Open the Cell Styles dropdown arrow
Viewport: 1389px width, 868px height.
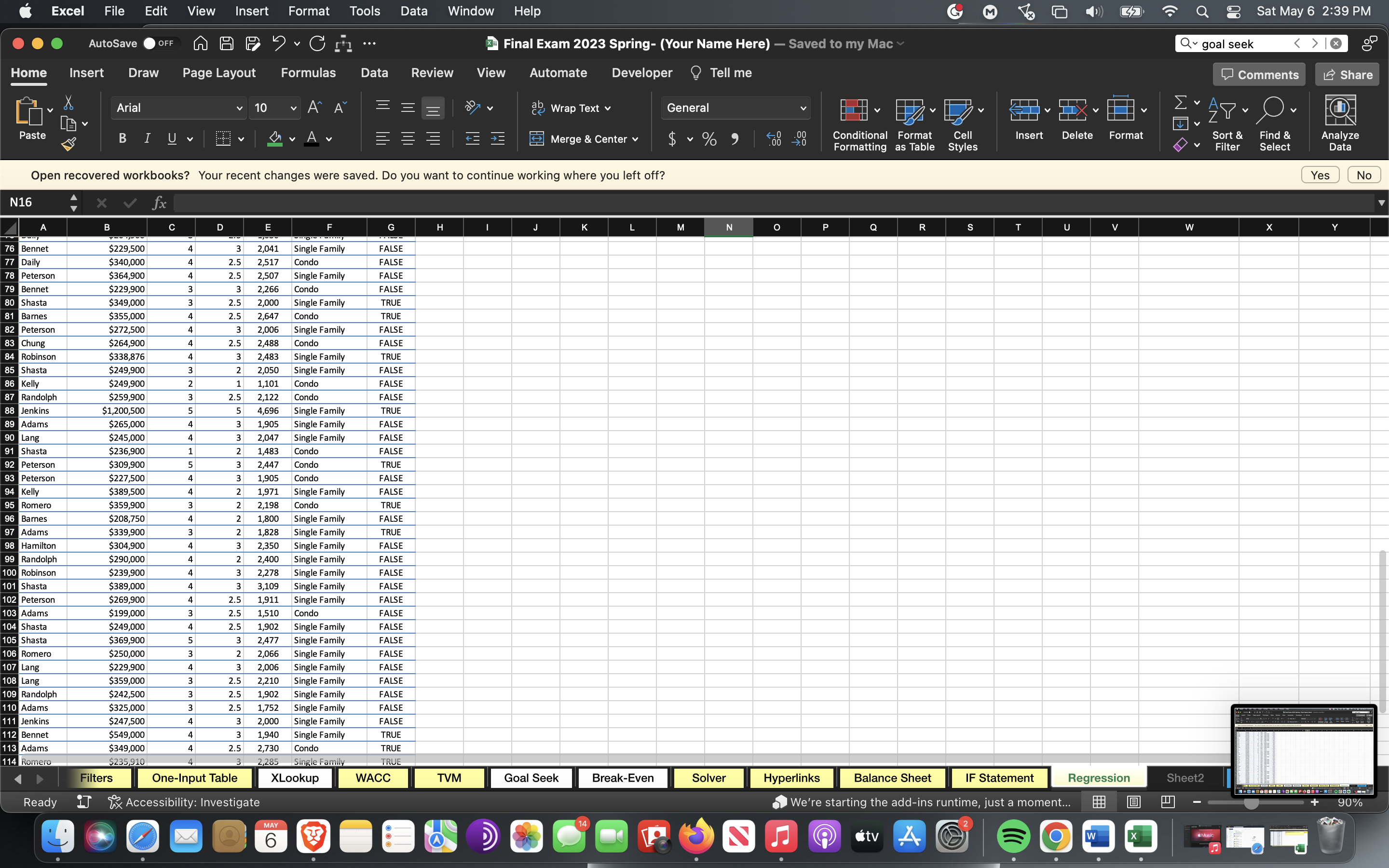pyautogui.click(x=981, y=110)
